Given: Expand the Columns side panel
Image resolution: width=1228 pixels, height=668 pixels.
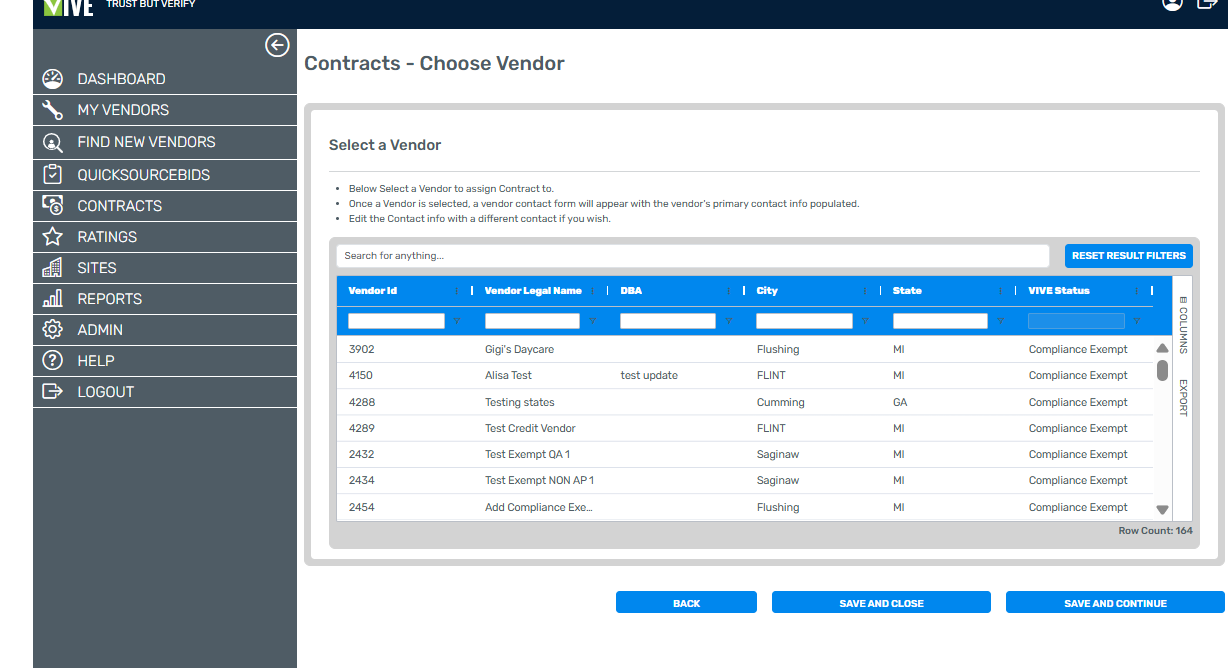Looking at the screenshot, I should [x=1182, y=325].
